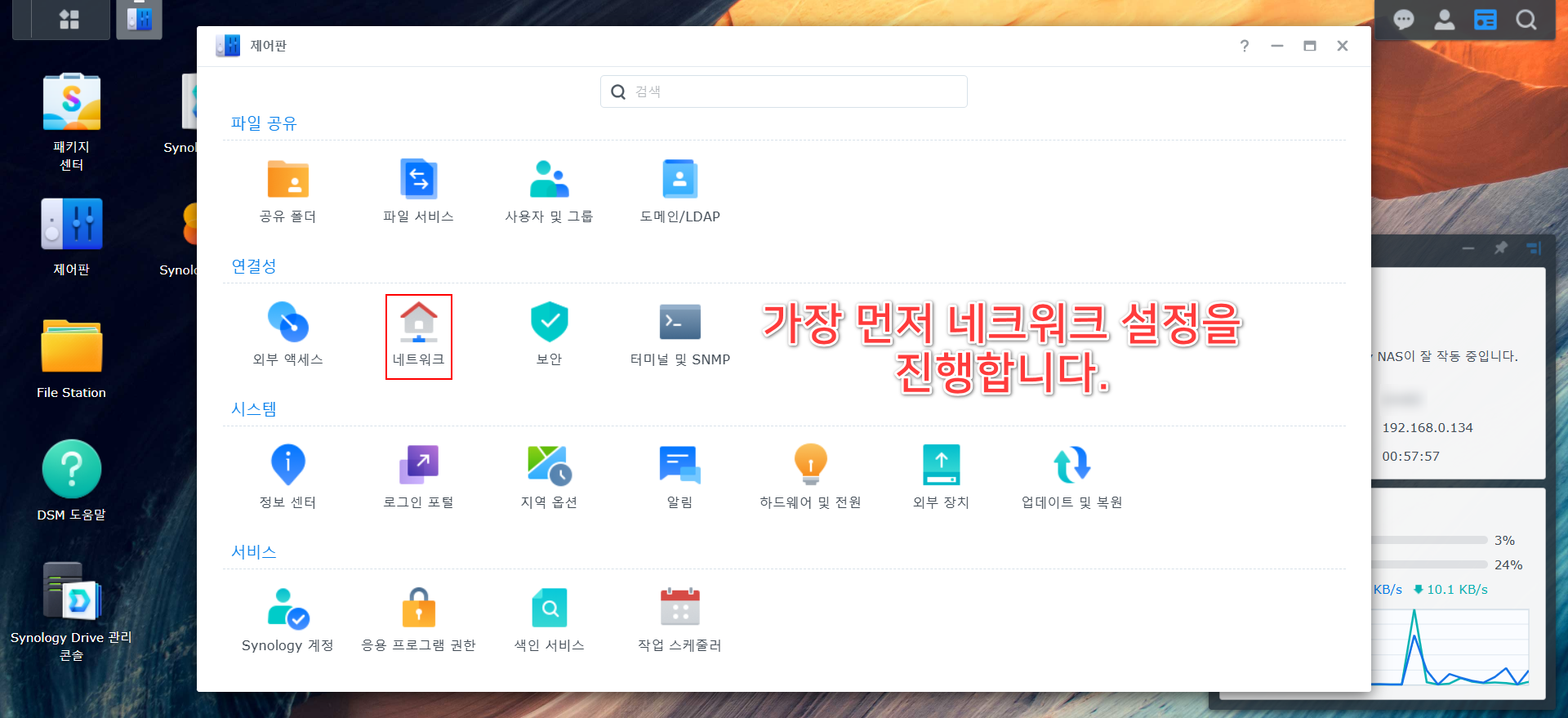This screenshot has height=718, width=1568.
Task: Open DSM 도움말 help icon
Action: click(x=71, y=481)
